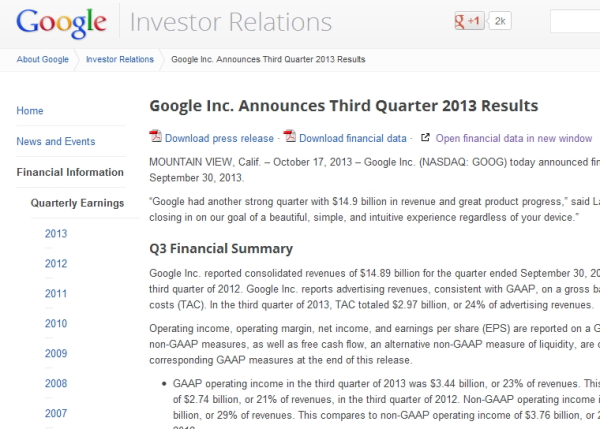Select Investor Relations breadcrumb
This screenshot has height=429, width=600.
click(121, 59)
